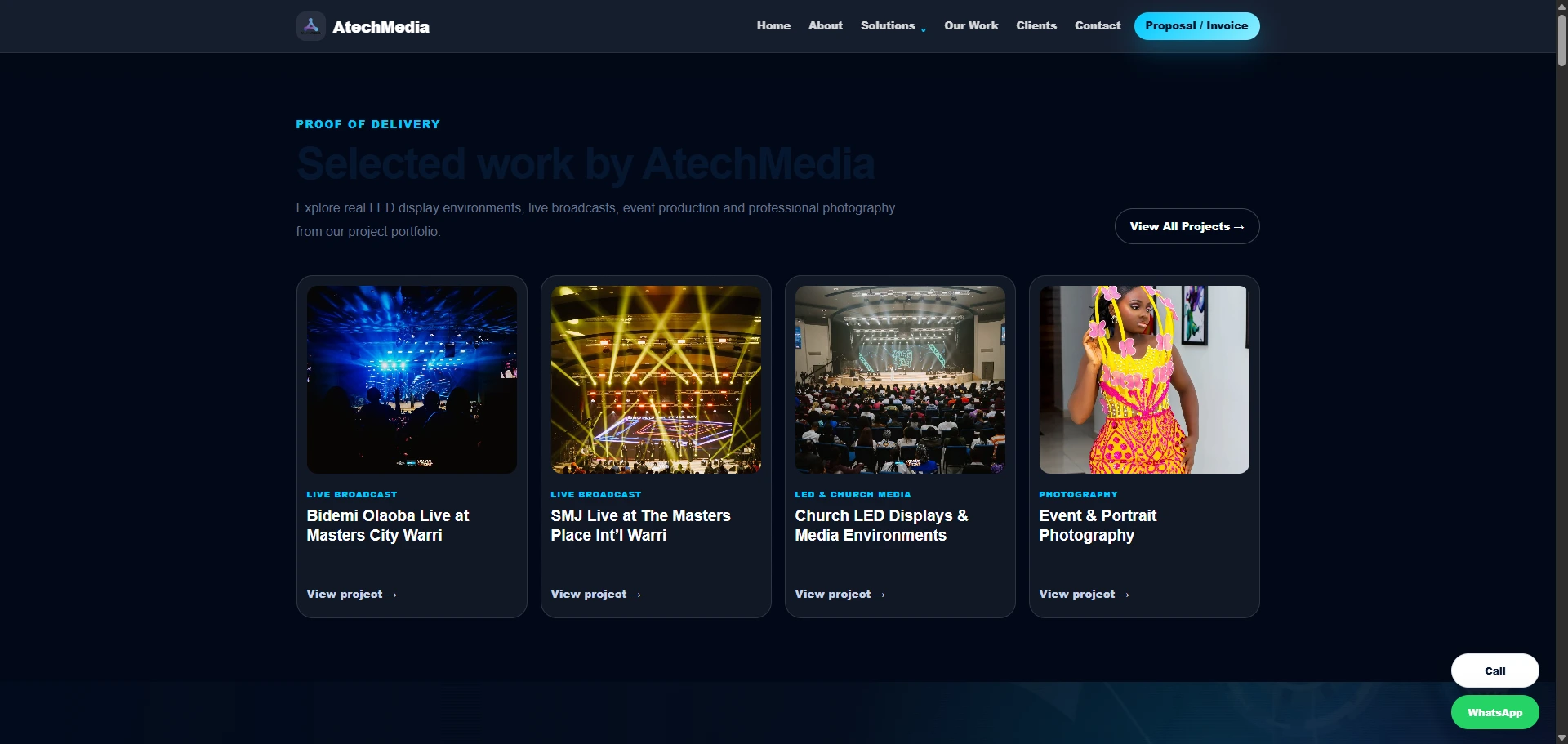
Task: Open the Clients nav item
Action: (1036, 25)
